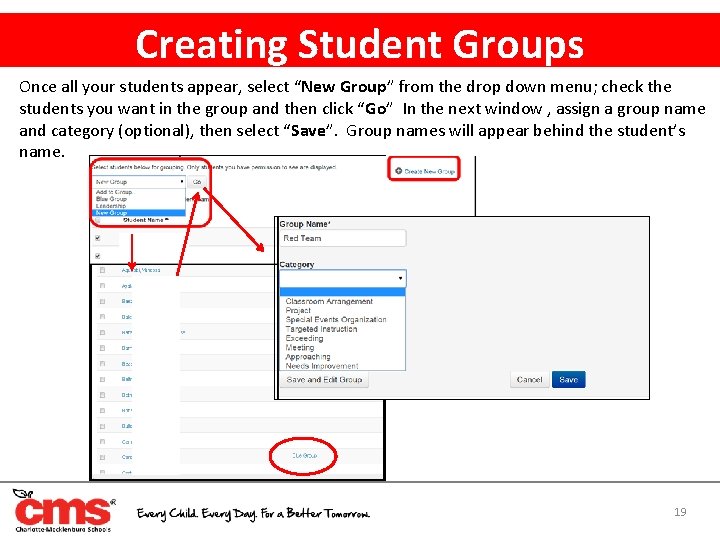Toggle the select-all checkbox beside Student Name
720x540 pixels.
coord(97,220)
